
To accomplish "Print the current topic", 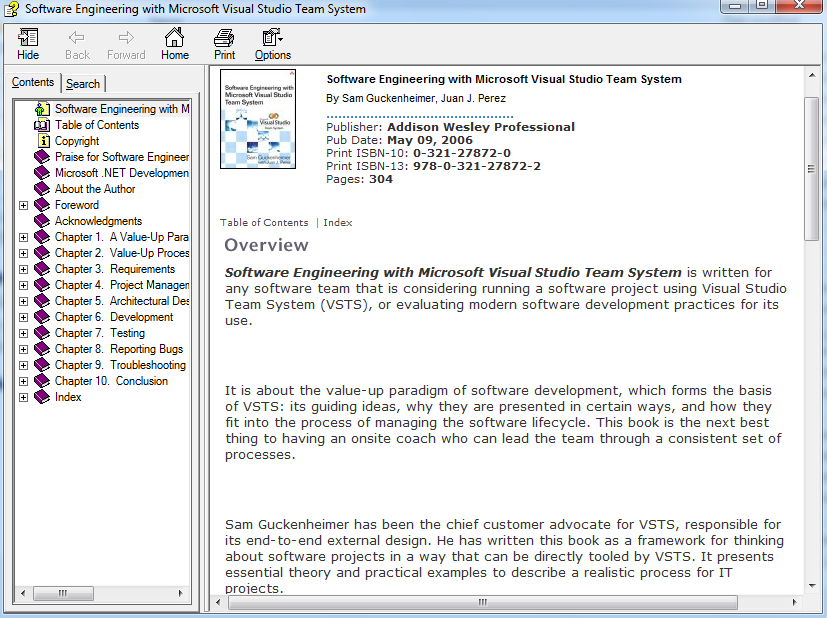I will [223, 43].
